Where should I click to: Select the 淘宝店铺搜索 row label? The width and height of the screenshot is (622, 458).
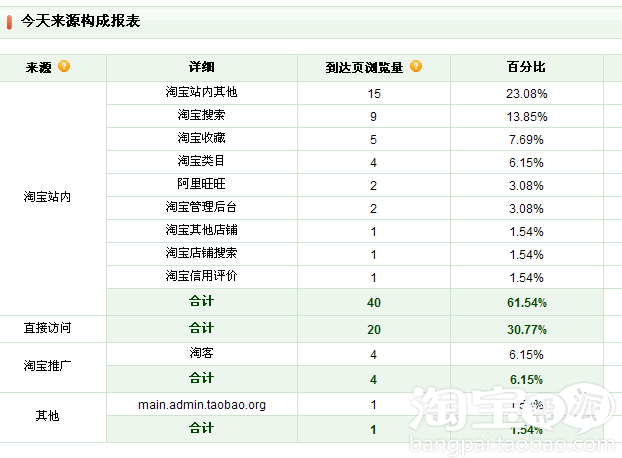201,253
